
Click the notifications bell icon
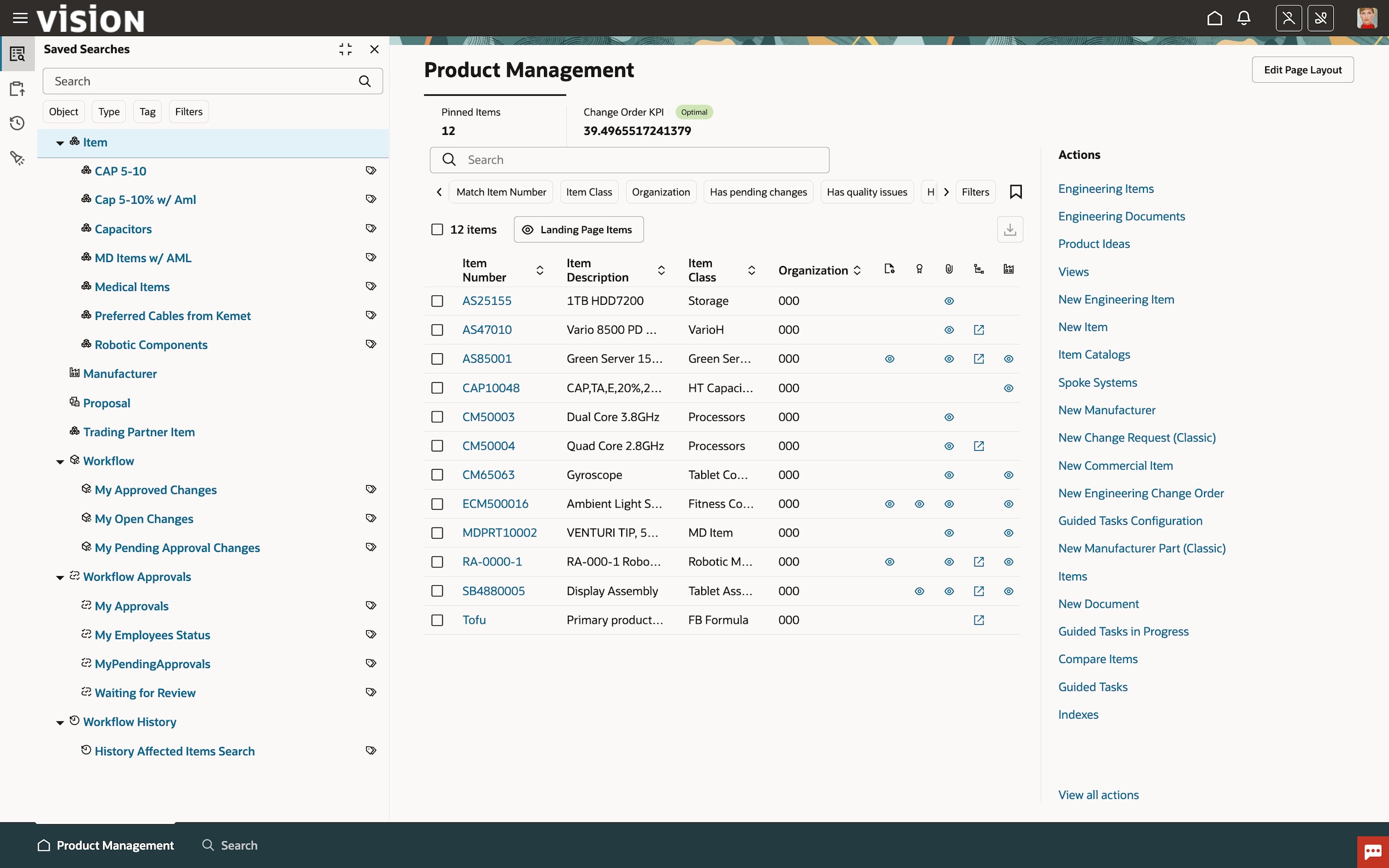1244,18
